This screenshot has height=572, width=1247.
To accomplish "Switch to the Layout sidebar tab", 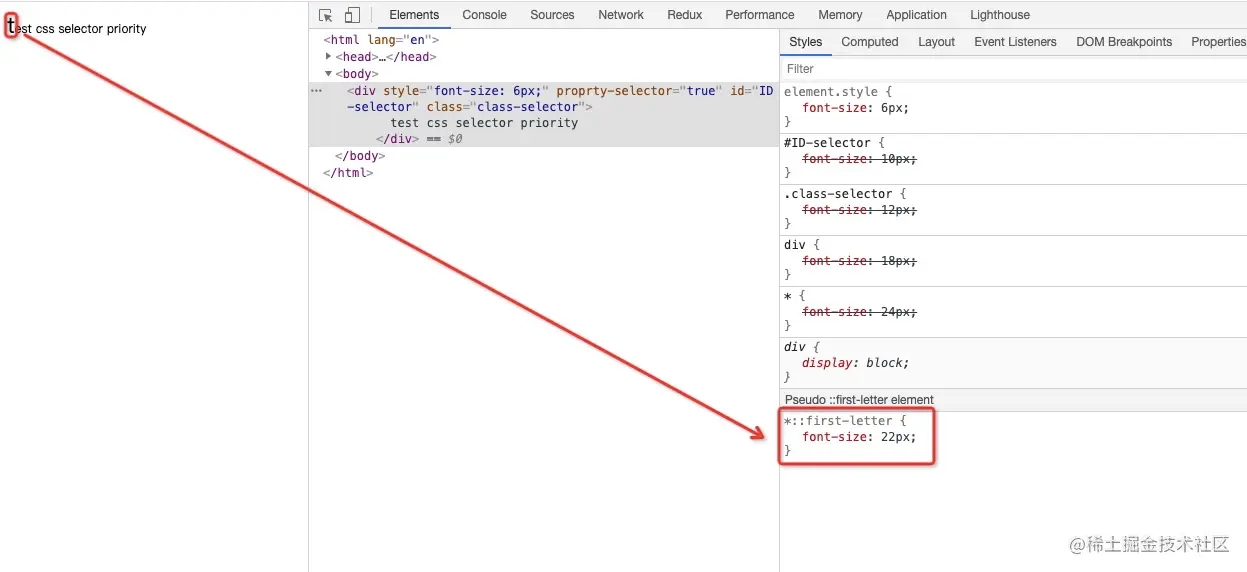I will tap(936, 42).
